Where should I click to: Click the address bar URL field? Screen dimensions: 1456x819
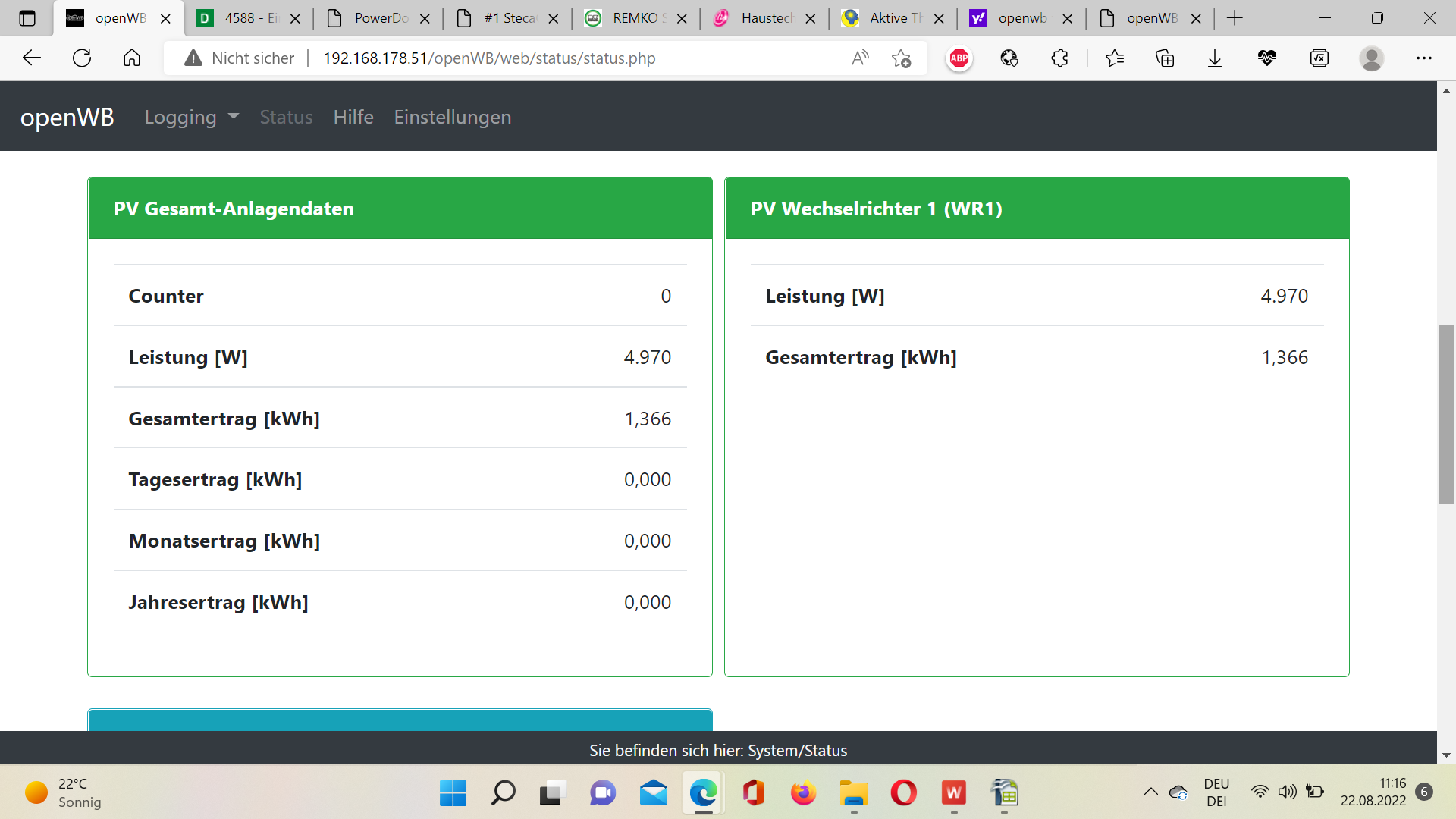(531, 58)
